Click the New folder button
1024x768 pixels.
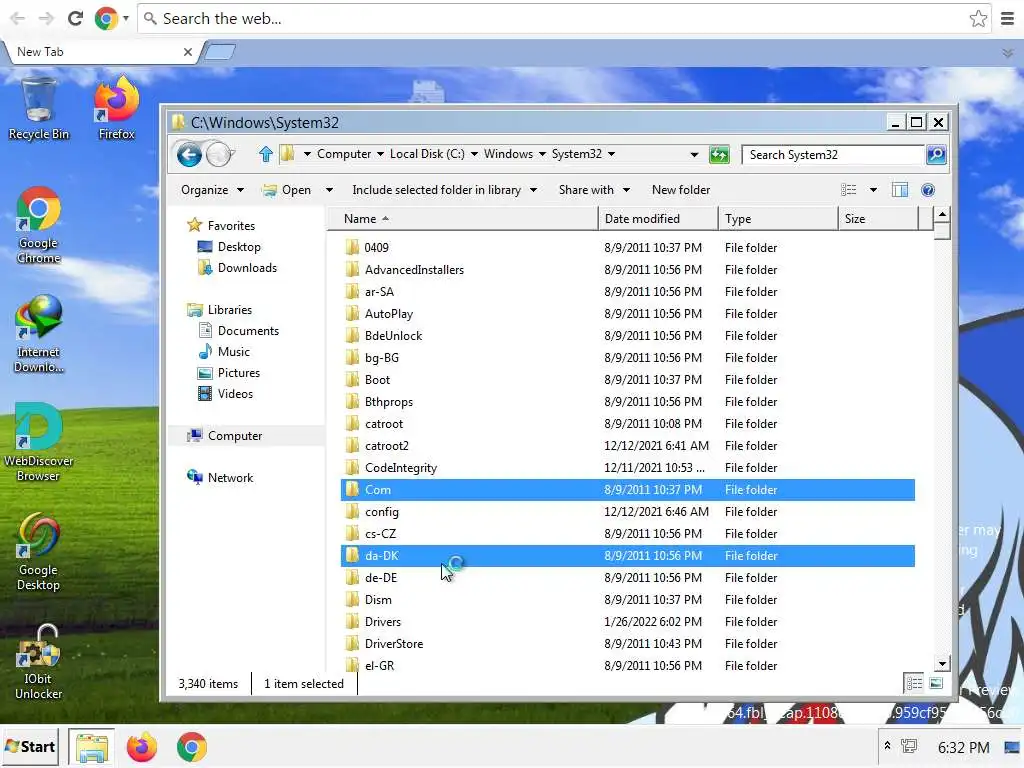pyautogui.click(x=680, y=190)
